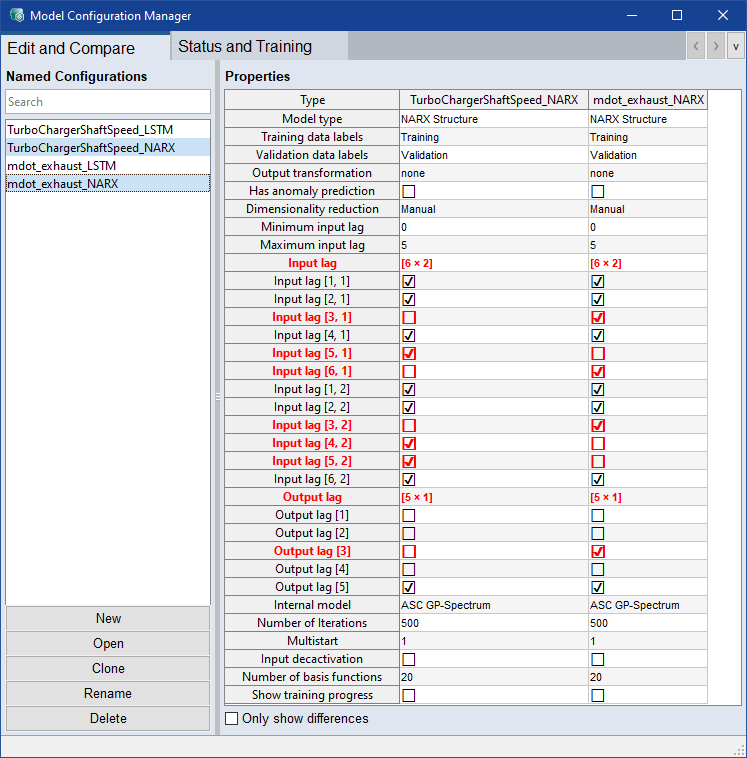
Task: Click the app icon in title bar
Action: [16, 16]
